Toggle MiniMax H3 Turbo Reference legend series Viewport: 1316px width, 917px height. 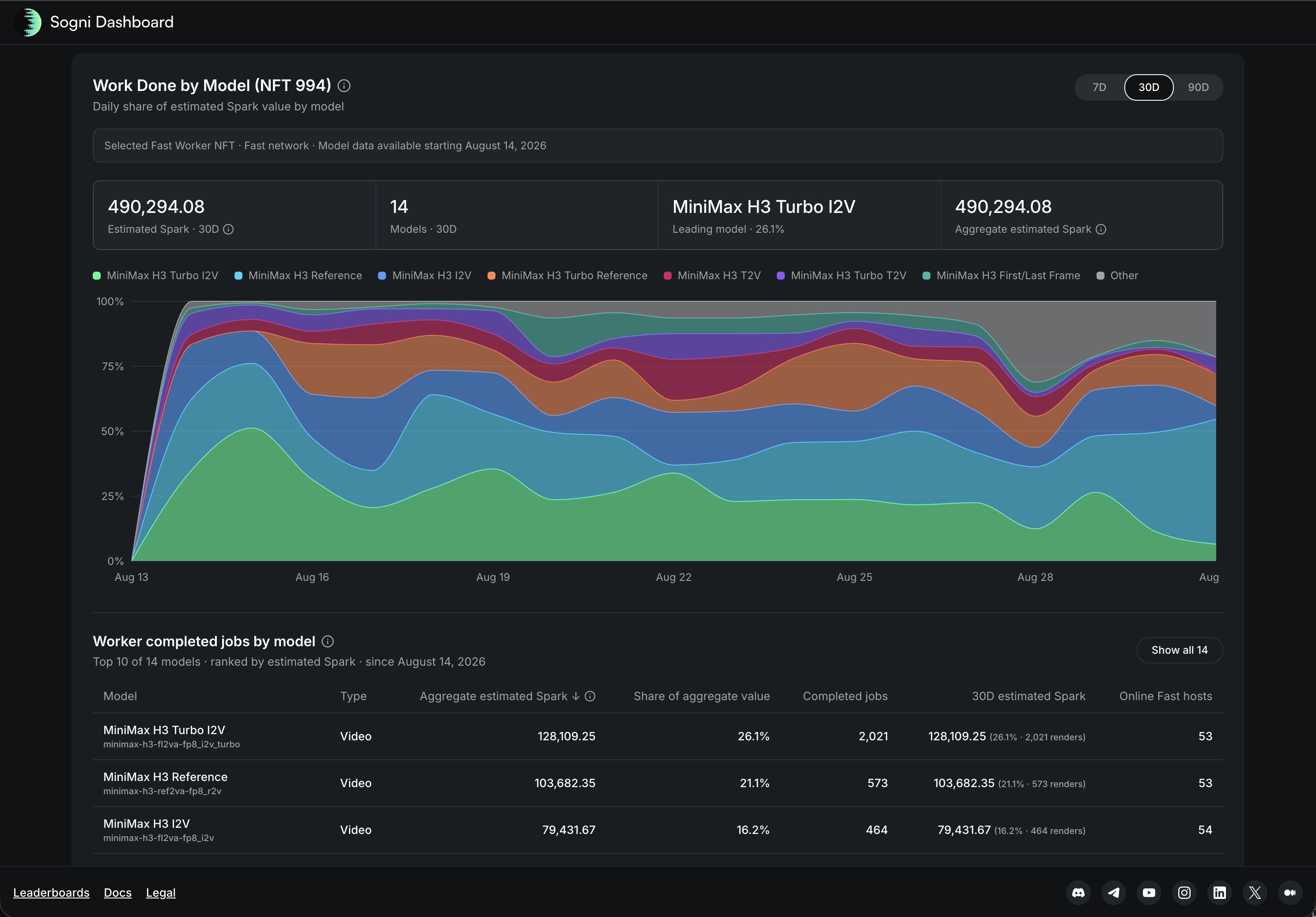[x=567, y=276]
